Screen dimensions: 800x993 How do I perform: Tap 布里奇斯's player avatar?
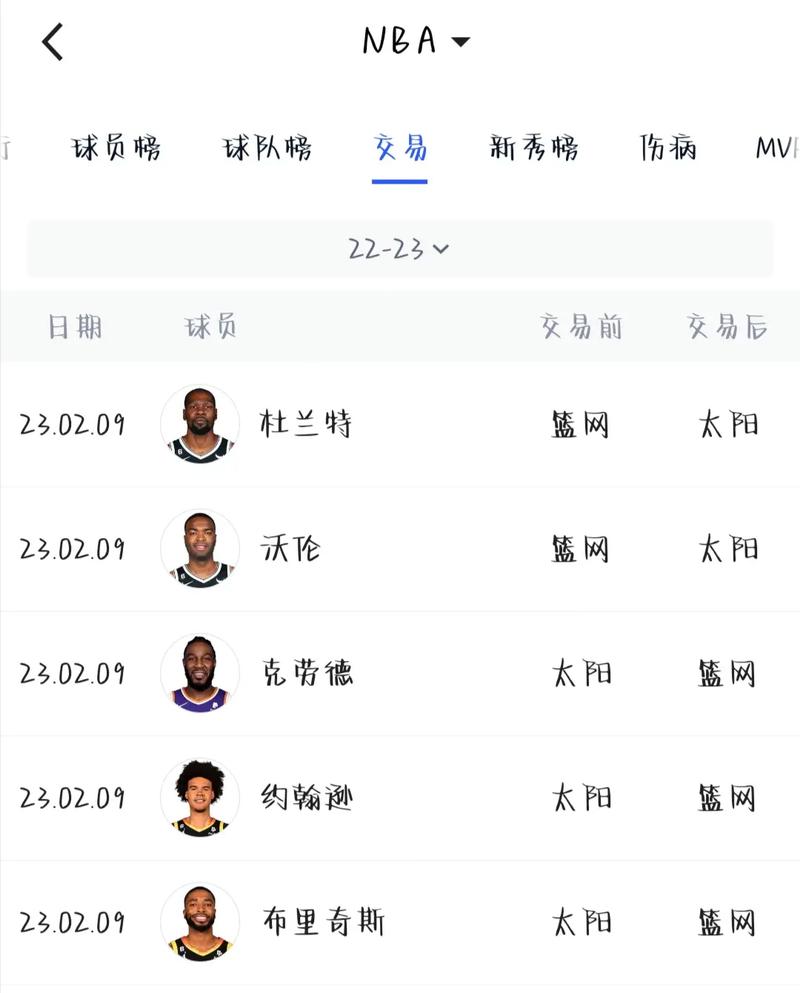click(200, 922)
